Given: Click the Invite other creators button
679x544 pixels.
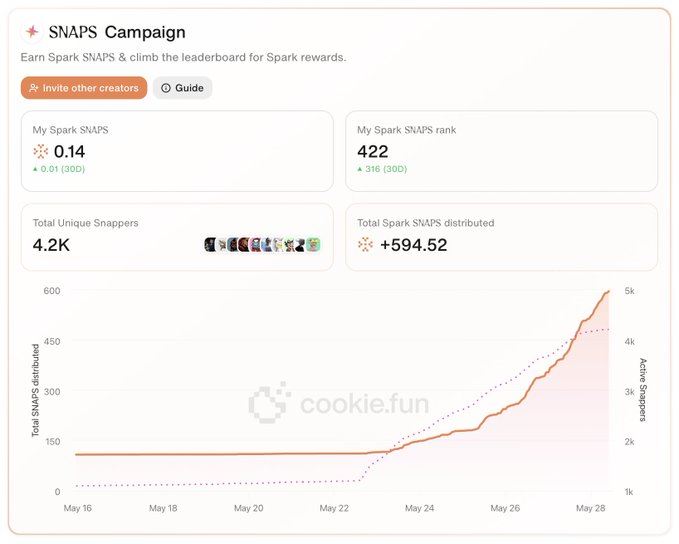Looking at the screenshot, I should (x=84, y=88).
